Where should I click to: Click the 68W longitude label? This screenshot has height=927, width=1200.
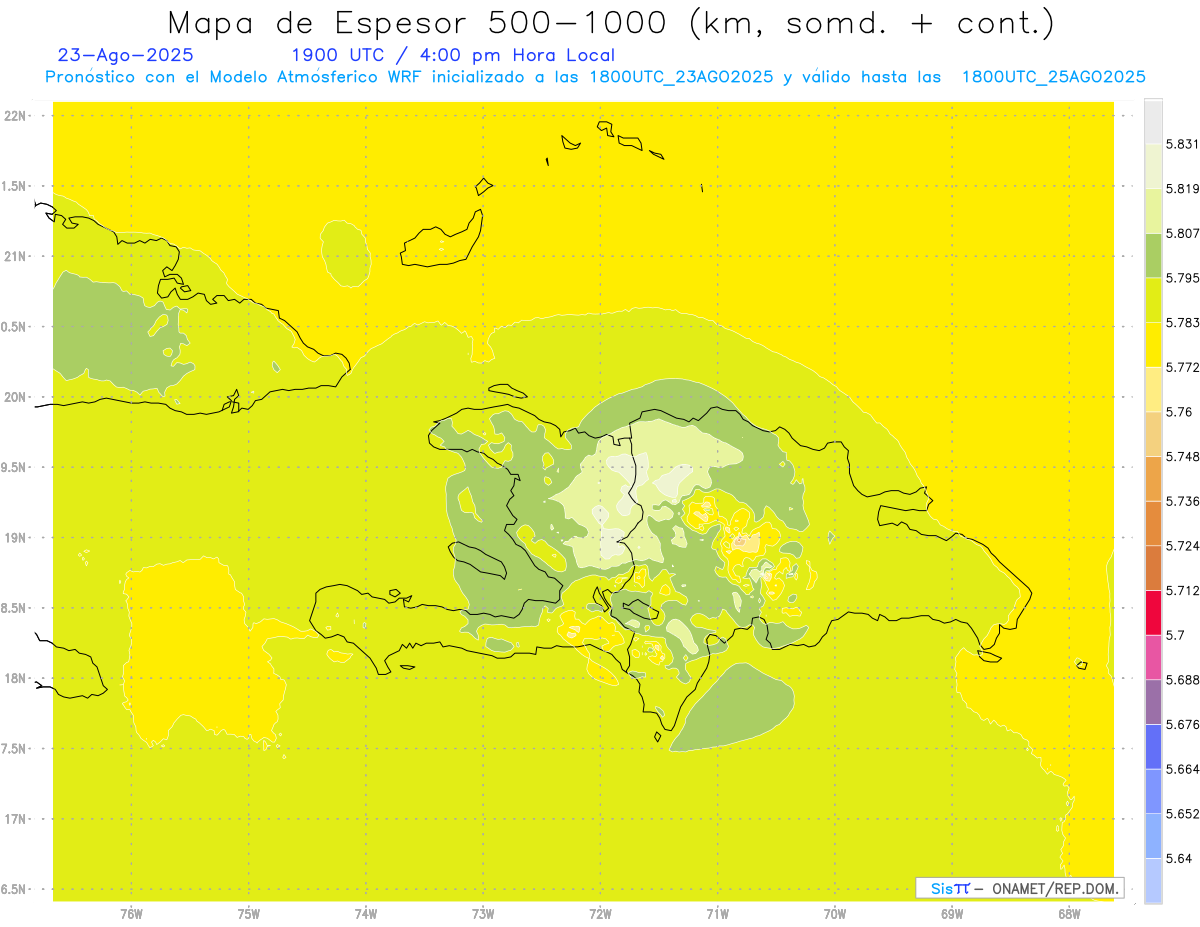(1069, 913)
